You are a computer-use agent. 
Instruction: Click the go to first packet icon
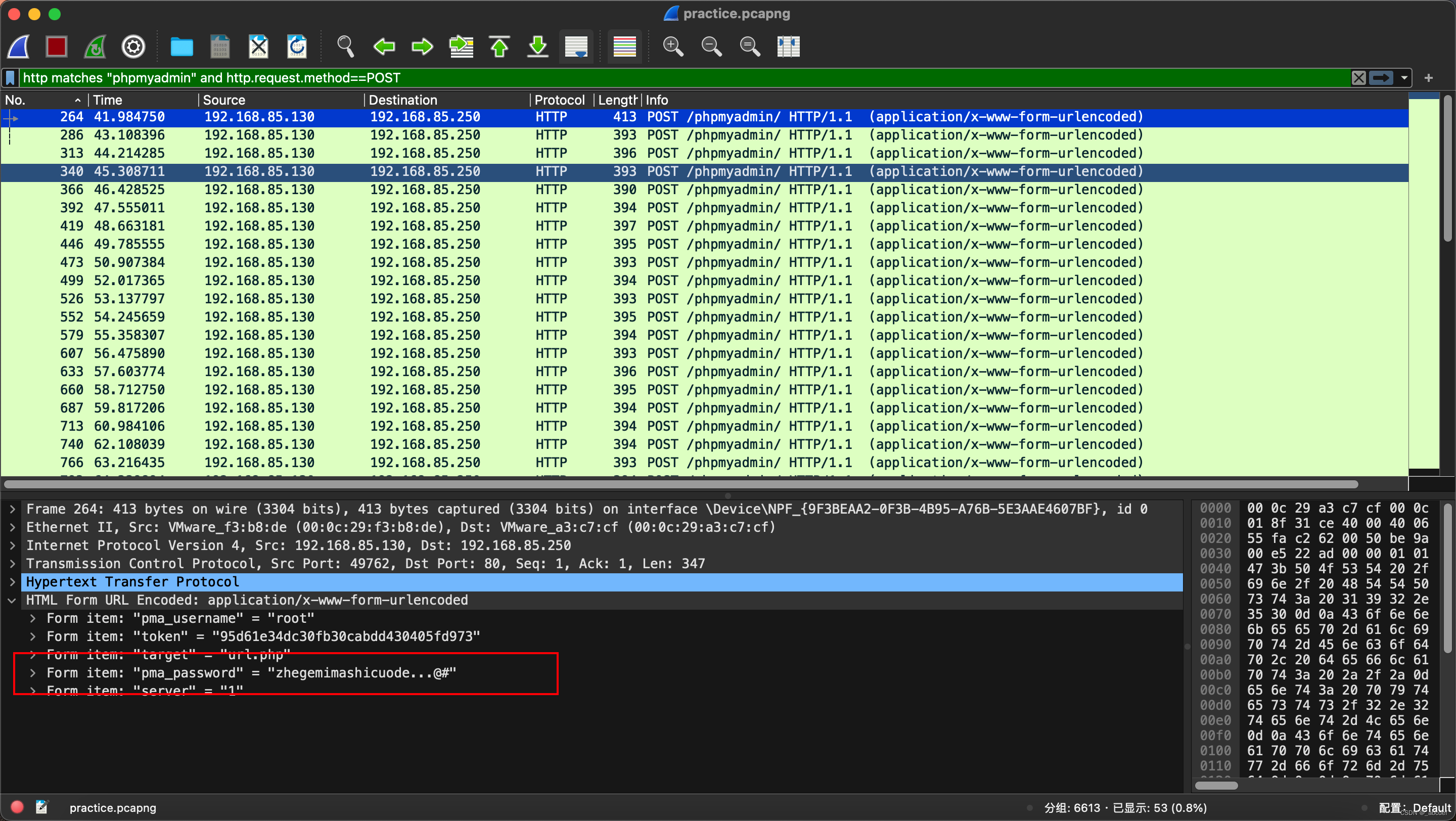[x=499, y=47]
